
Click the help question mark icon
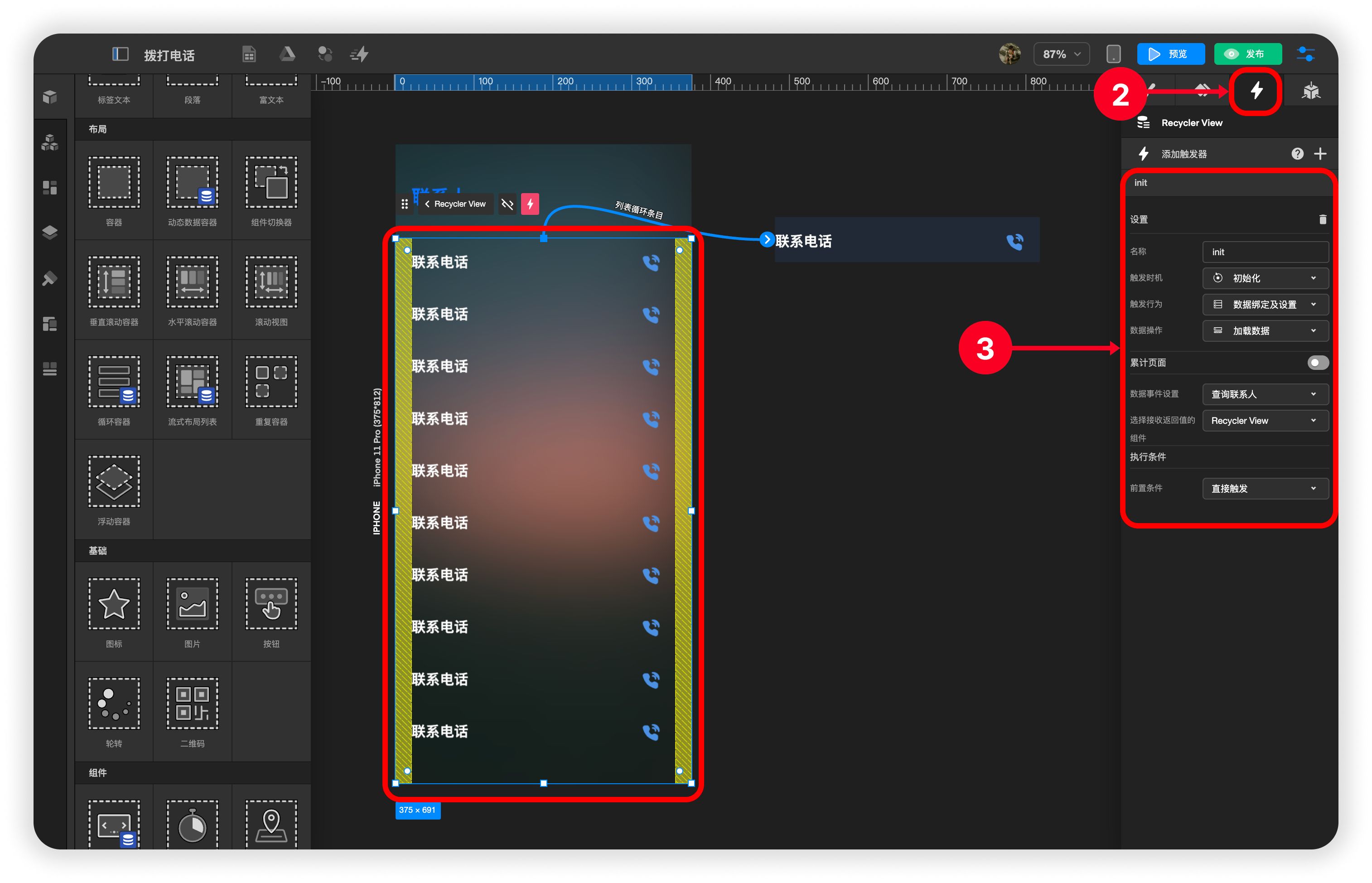(x=1298, y=154)
